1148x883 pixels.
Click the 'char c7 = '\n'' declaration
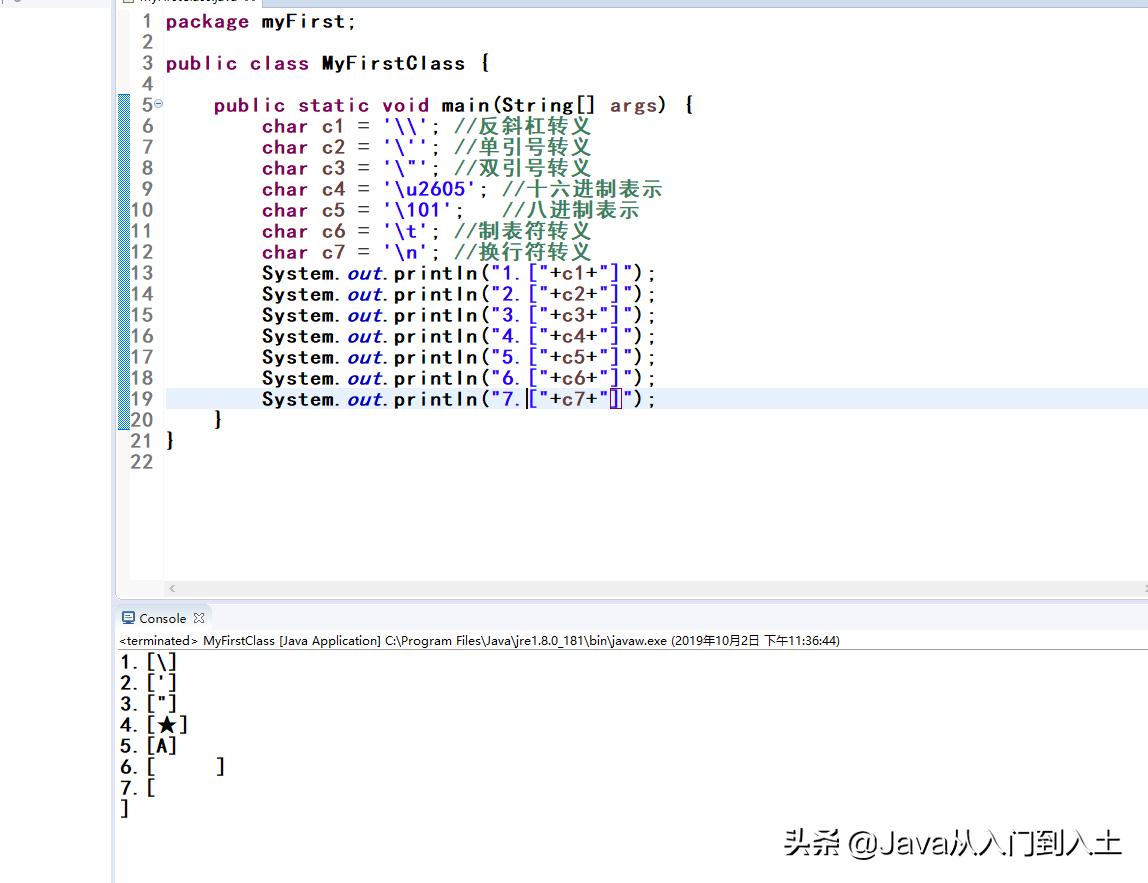pyautogui.click(x=350, y=253)
